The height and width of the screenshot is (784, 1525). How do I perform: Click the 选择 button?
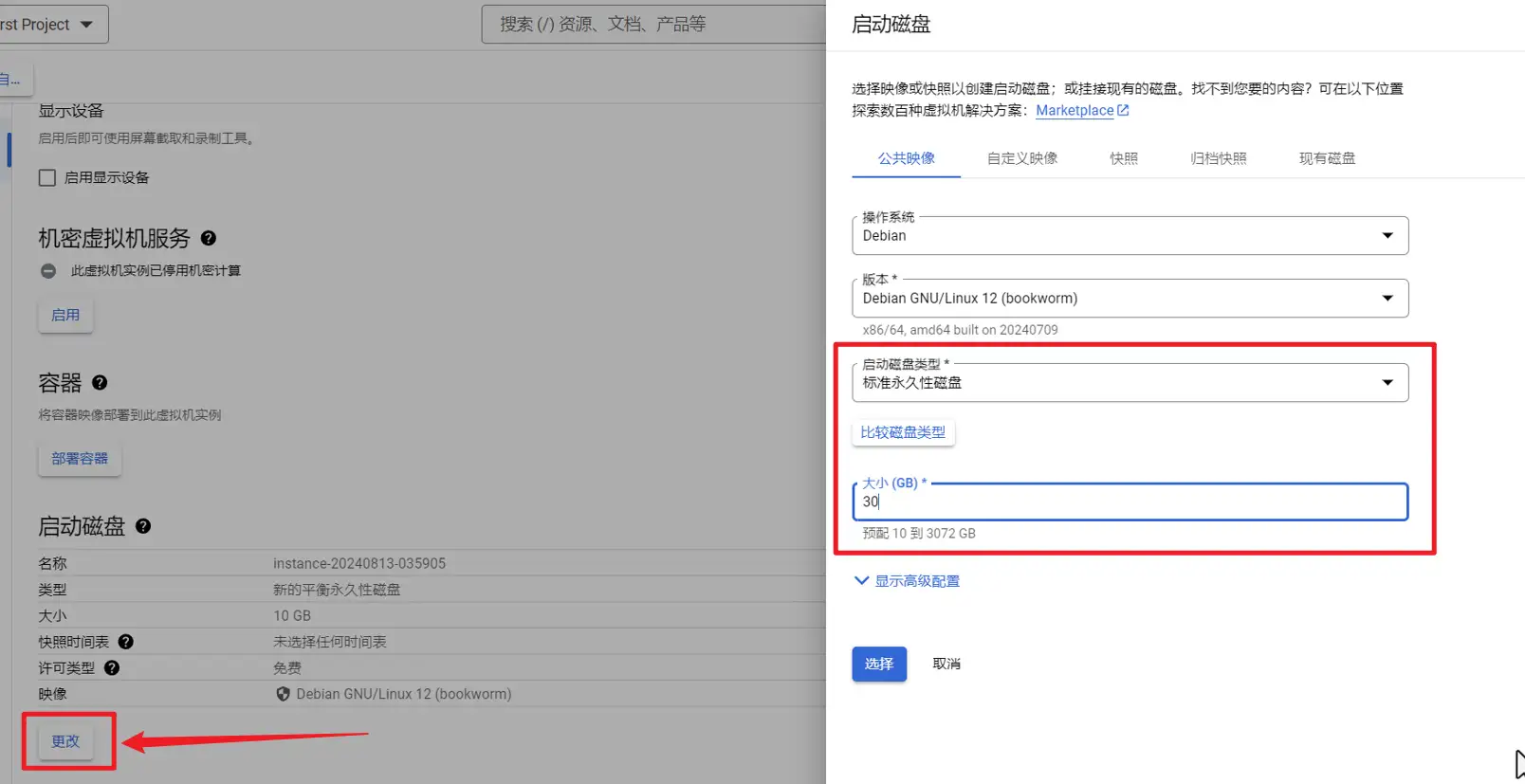point(879,664)
